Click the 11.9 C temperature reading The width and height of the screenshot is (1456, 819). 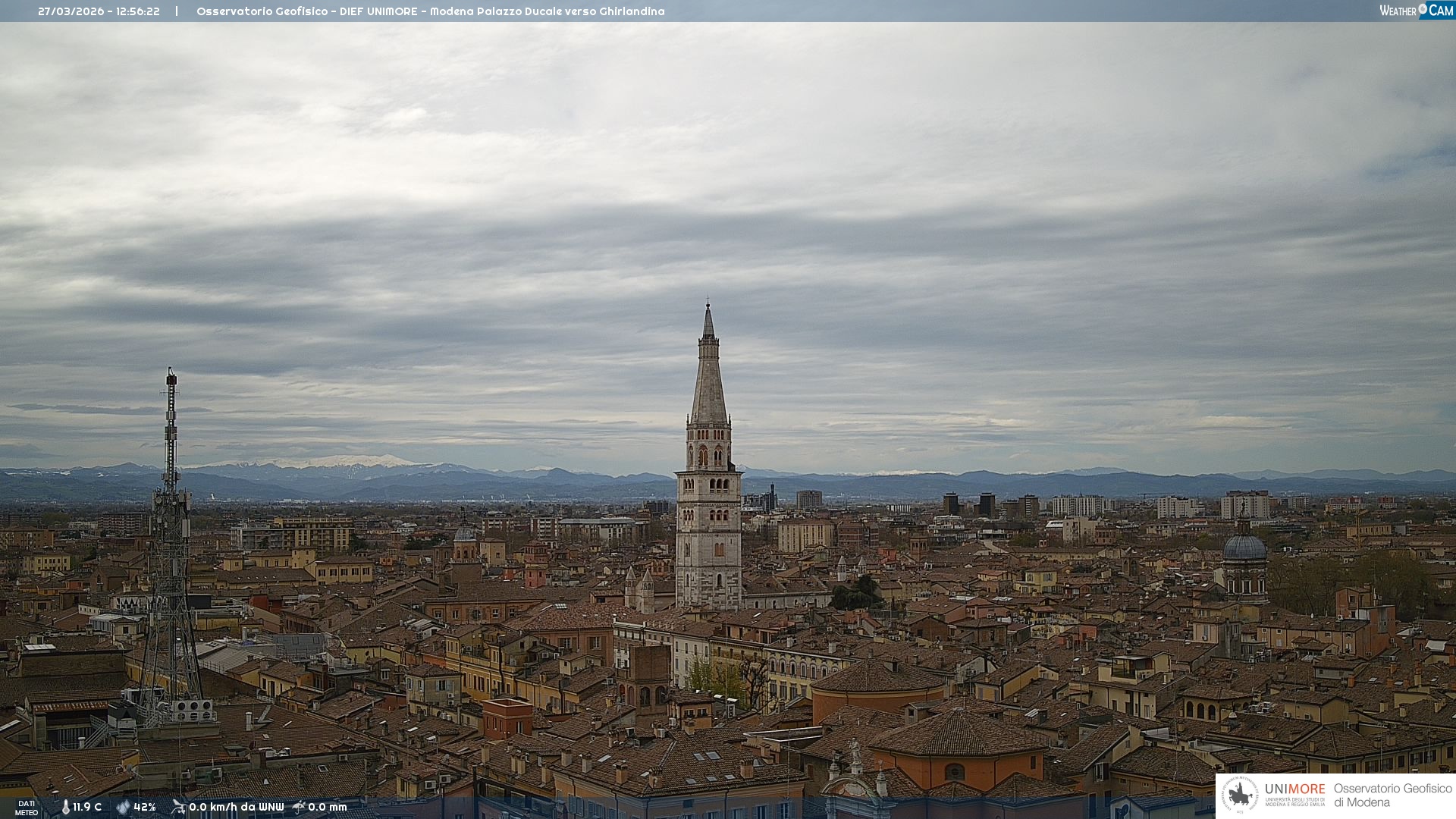coord(87,807)
